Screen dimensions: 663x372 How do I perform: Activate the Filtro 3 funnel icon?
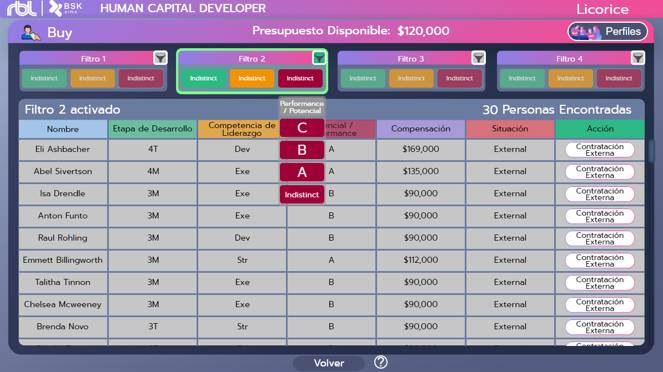click(x=478, y=58)
